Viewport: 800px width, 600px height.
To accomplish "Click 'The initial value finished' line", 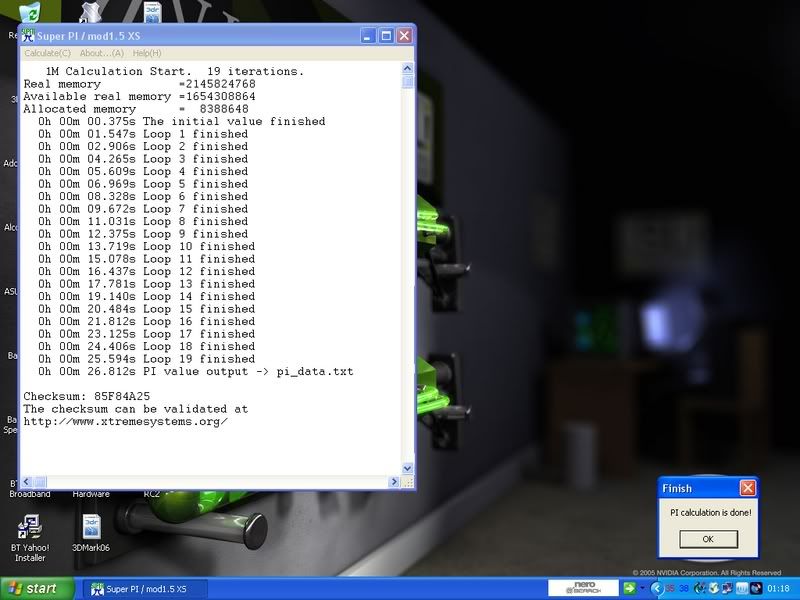I will pyautogui.click(x=182, y=121).
